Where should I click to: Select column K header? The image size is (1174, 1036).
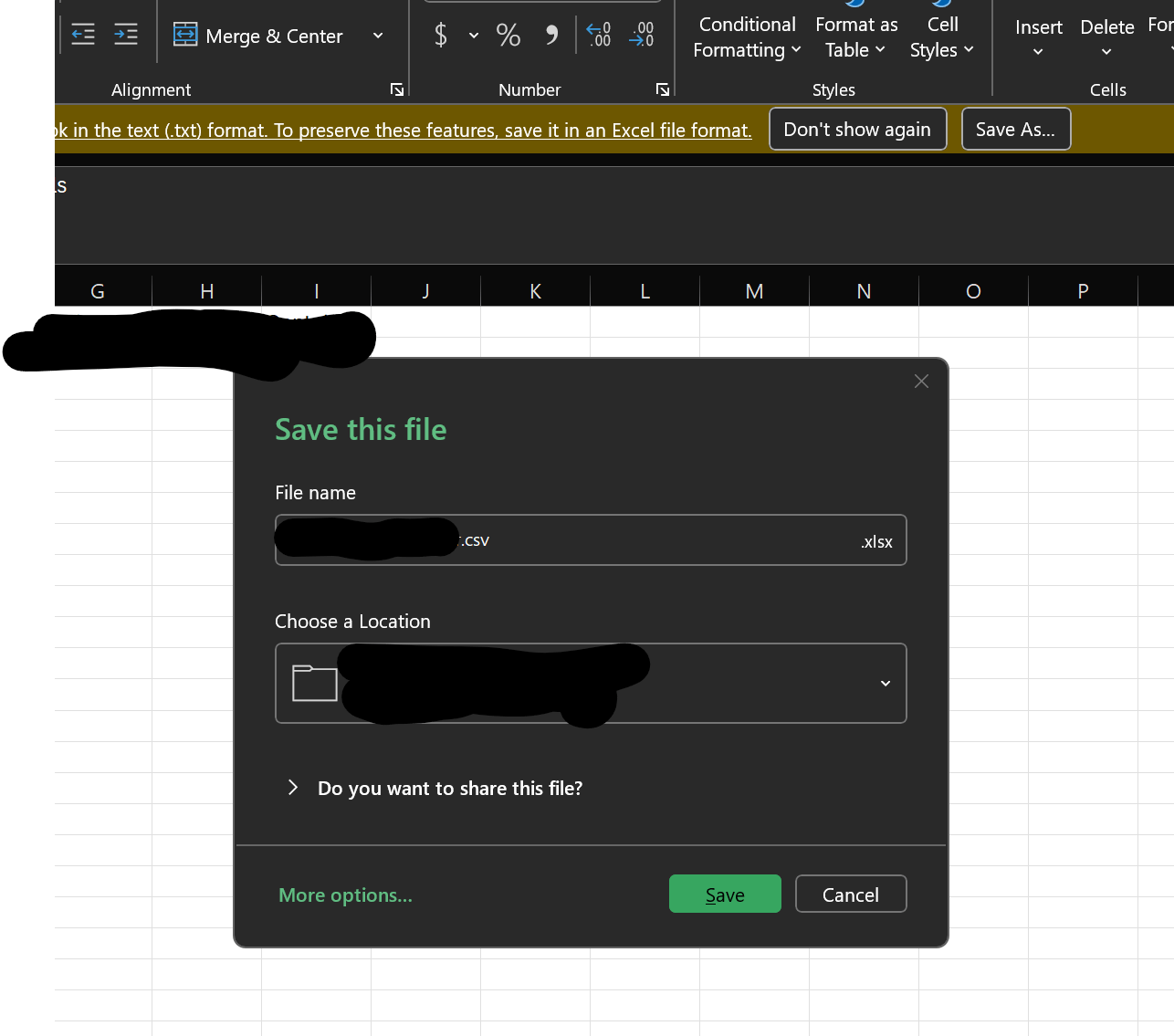536,291
